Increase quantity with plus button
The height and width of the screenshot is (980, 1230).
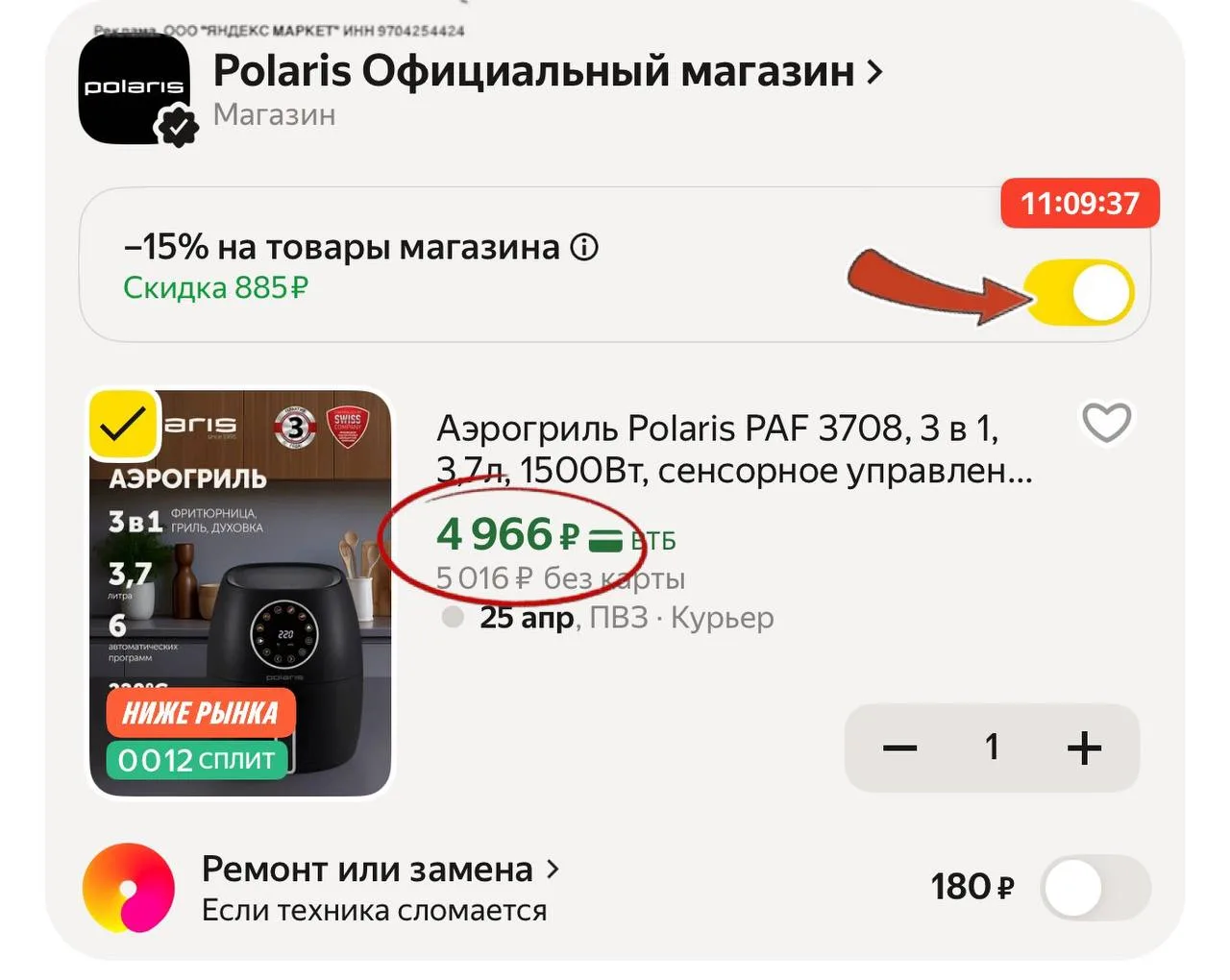click(x=1084, y=747)
